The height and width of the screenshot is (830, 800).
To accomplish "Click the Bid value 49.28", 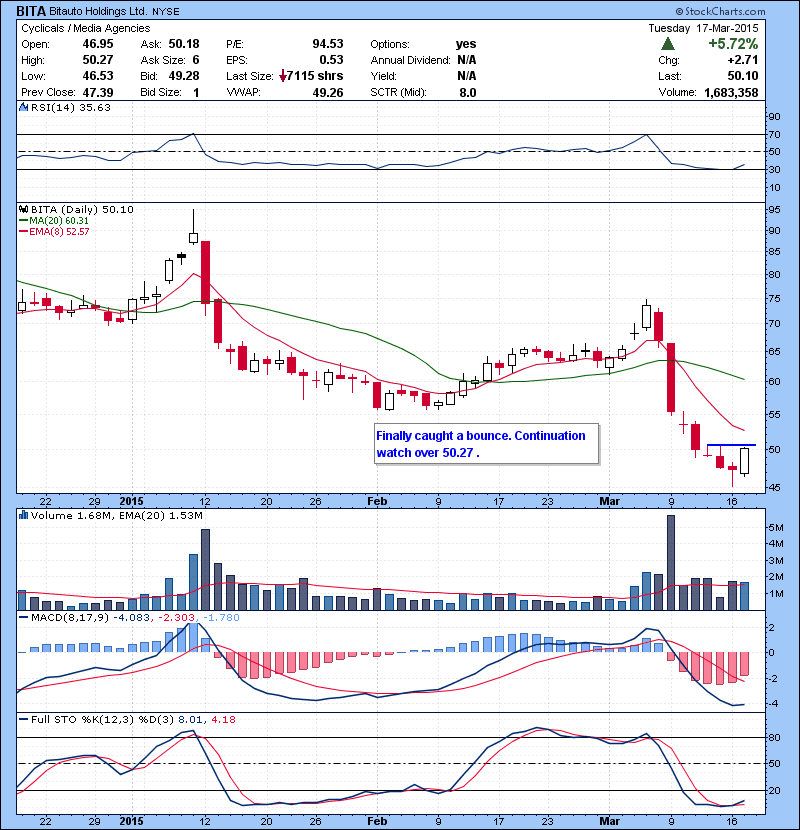I will pos(184,76).
